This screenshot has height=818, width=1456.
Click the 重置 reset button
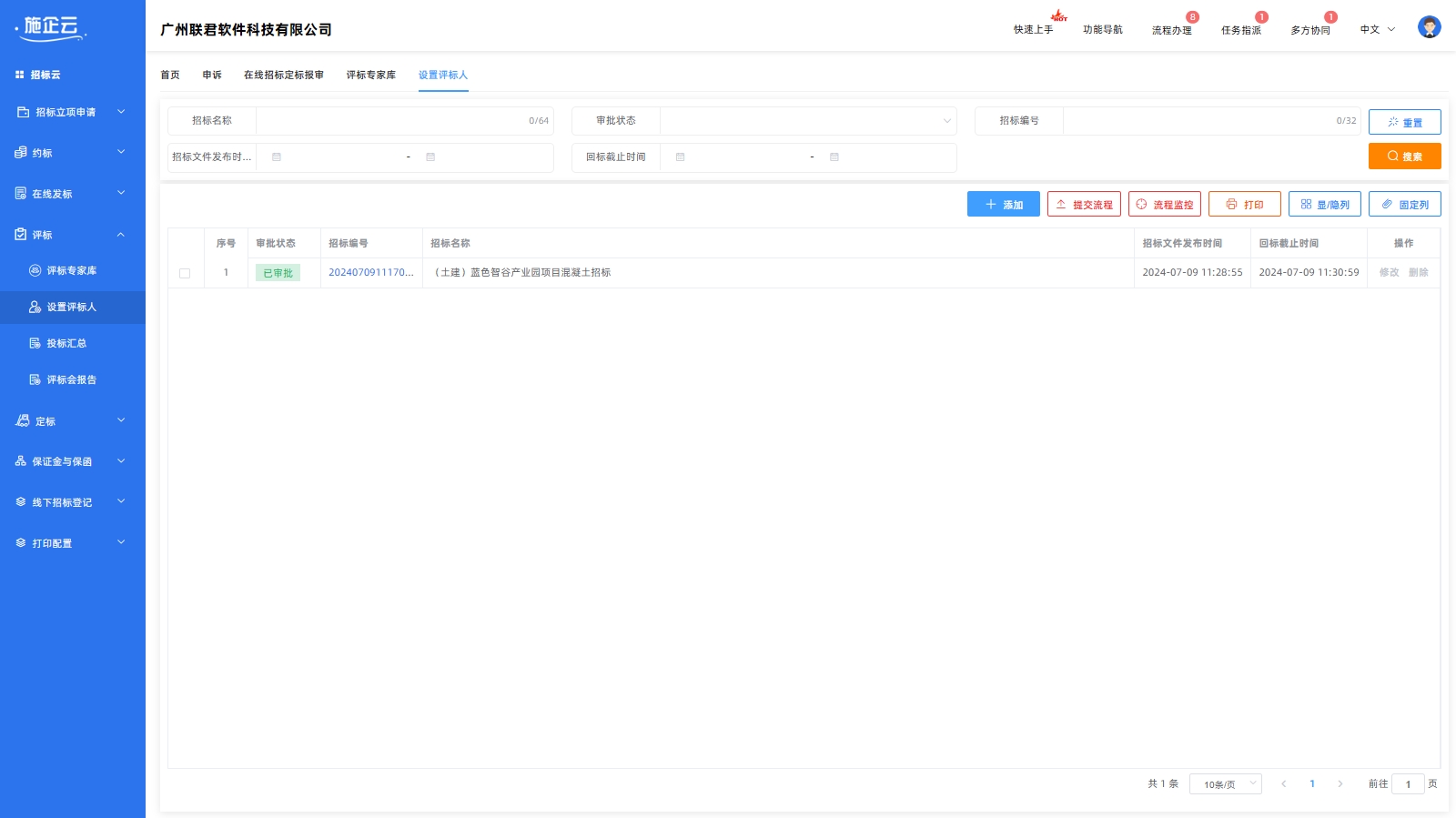coord(1404,122)
